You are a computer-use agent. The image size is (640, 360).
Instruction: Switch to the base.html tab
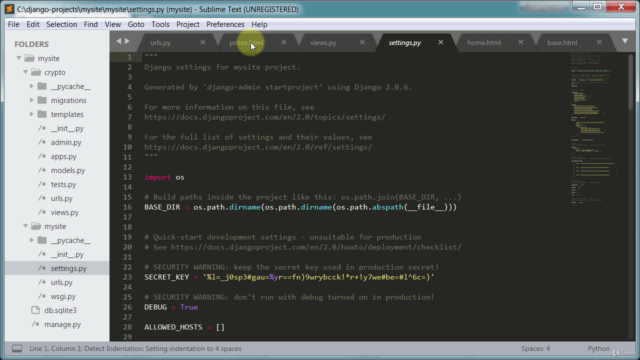point(562,42)
